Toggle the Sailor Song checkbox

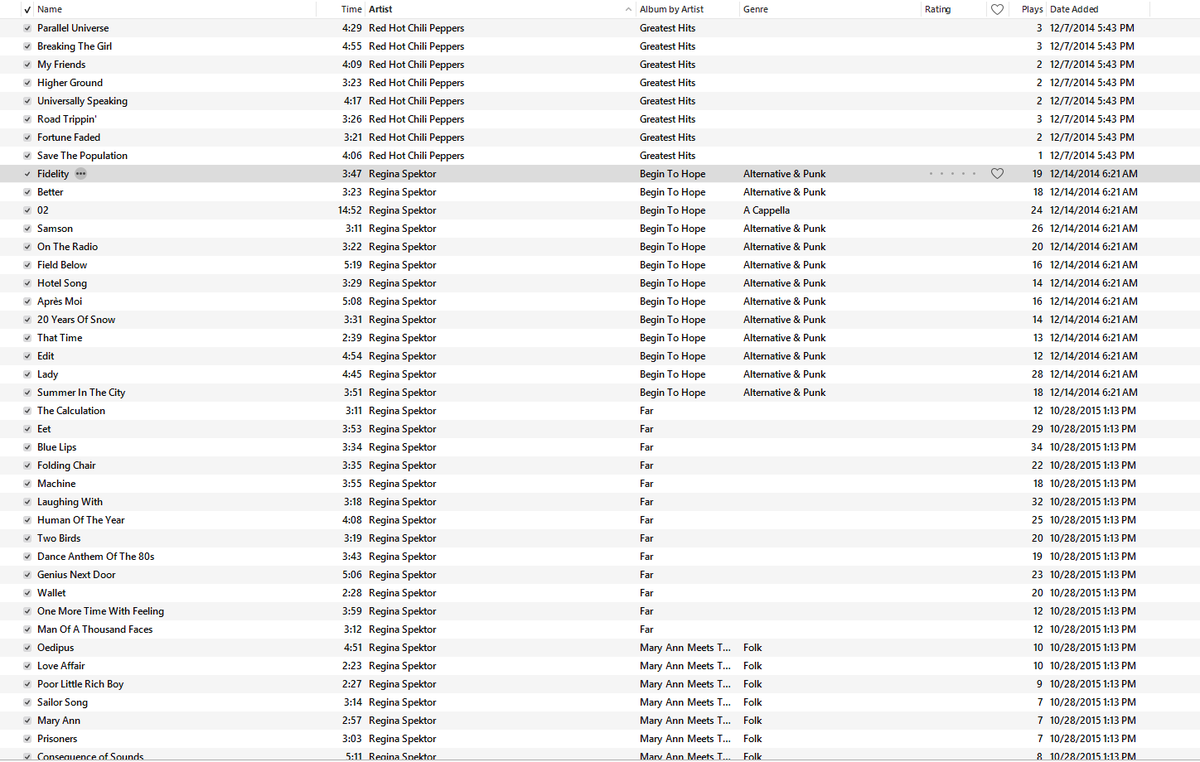pyautogui.click(x=27, y=702)
